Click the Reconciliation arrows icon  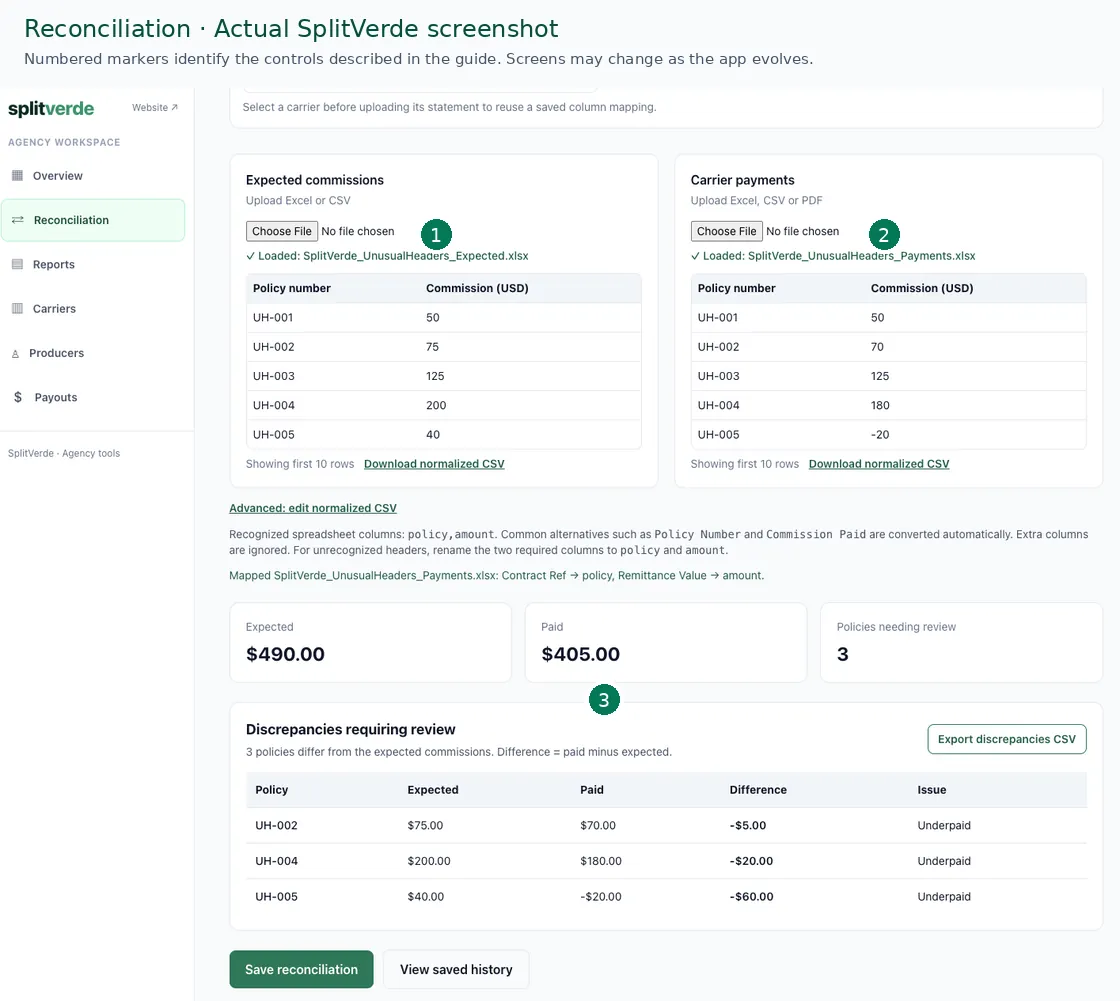(x=18, y=220)
